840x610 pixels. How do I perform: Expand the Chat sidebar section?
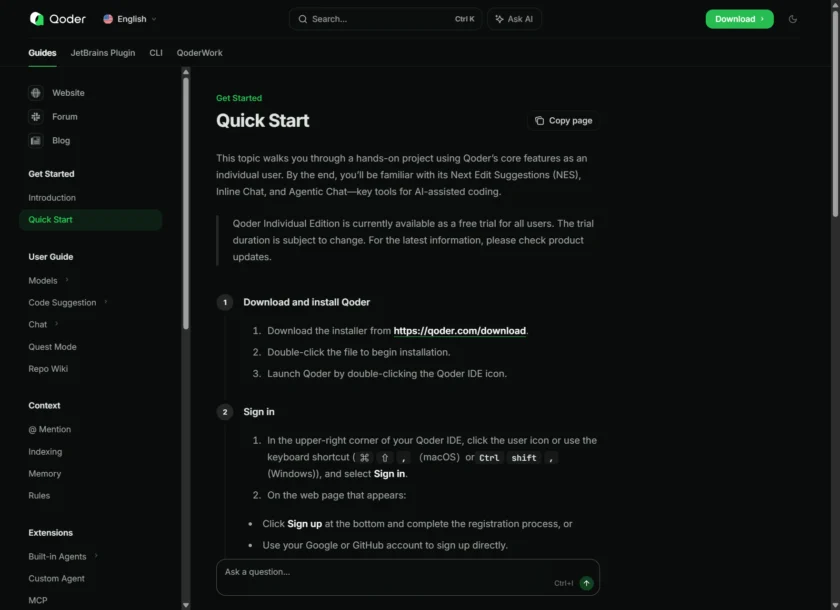(57, 324)
